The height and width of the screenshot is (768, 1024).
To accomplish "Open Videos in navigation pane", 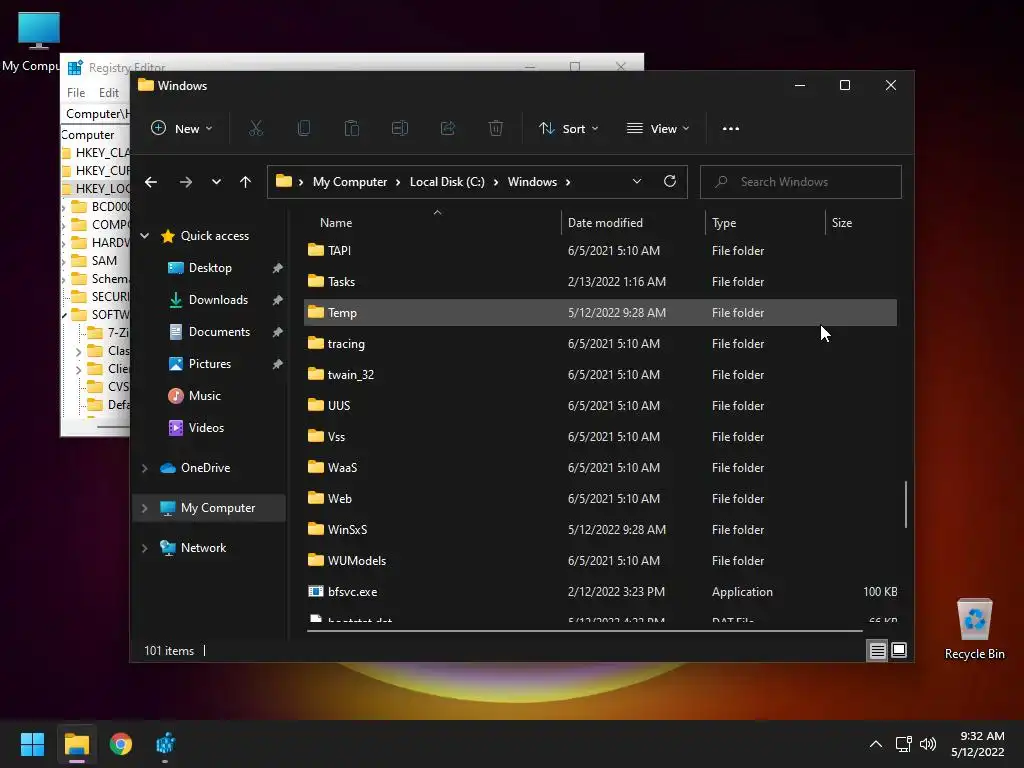I will click(x=206, y=428).
